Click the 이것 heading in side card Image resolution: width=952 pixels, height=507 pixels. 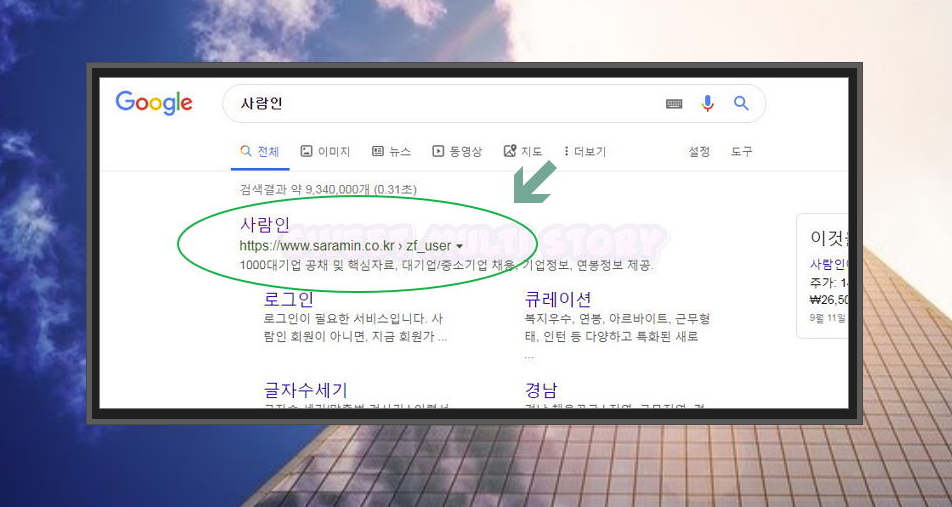point(828,237)
